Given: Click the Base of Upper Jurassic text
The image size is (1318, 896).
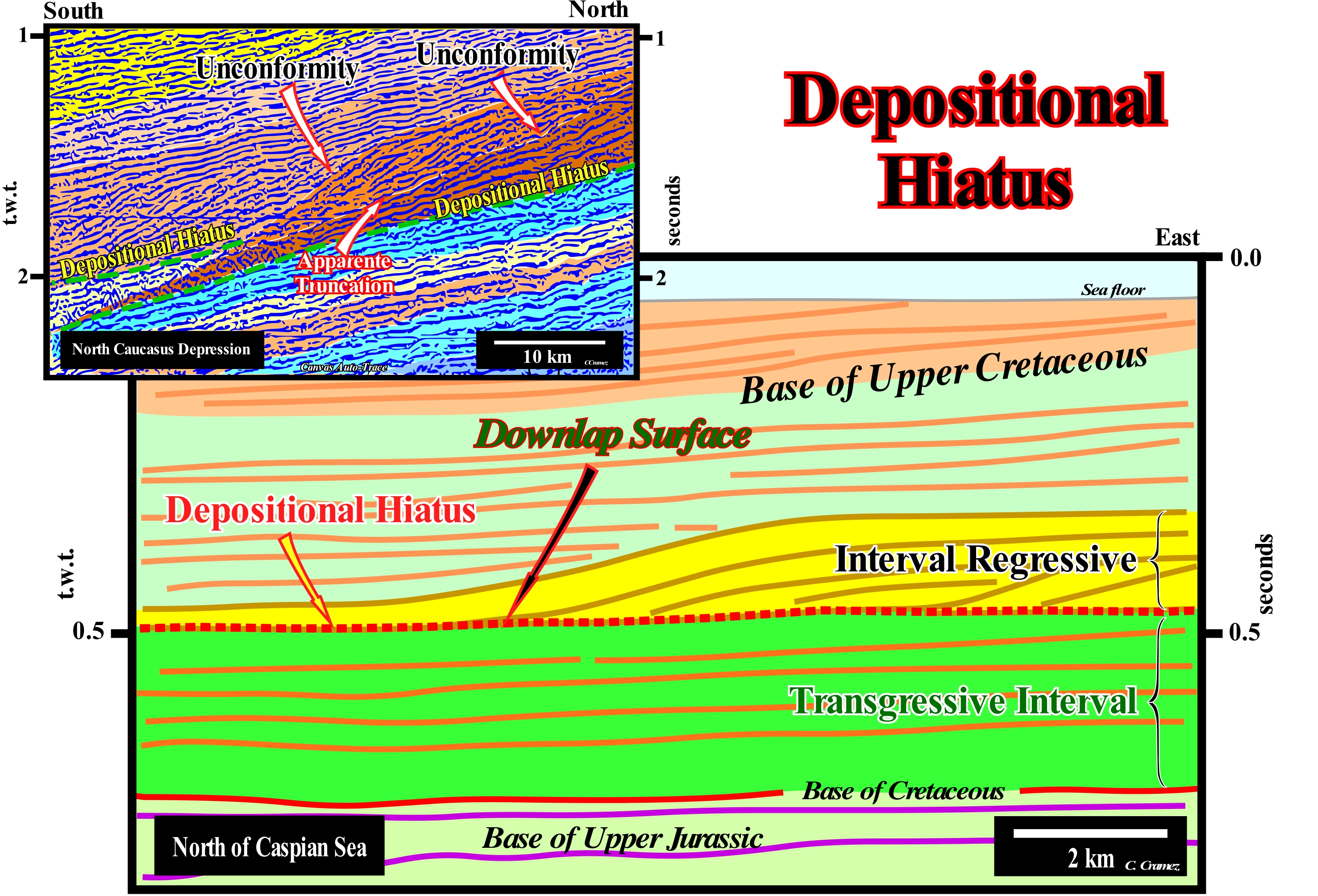Looking at the screenshot, I should tap(622, 839).
